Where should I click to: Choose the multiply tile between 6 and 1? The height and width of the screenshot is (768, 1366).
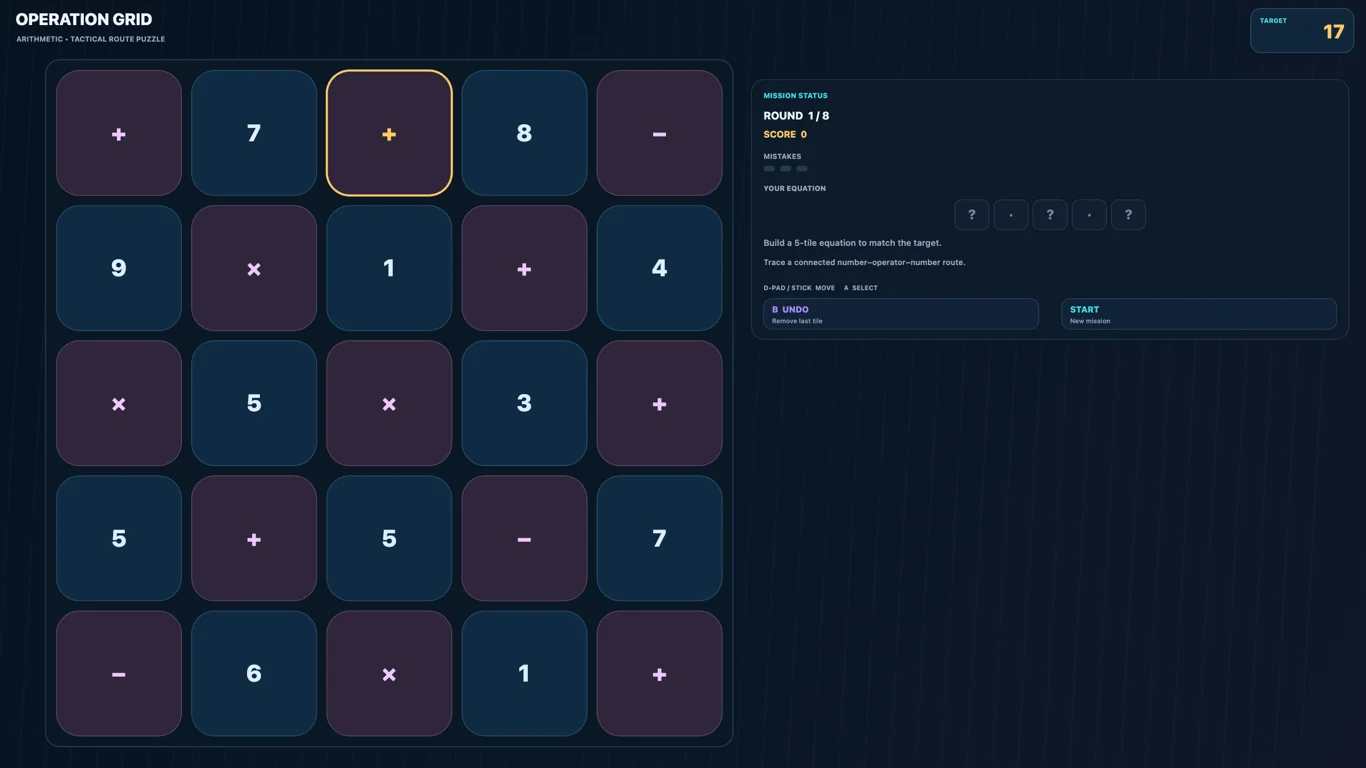pyautogui.click(x=389, y=673)
